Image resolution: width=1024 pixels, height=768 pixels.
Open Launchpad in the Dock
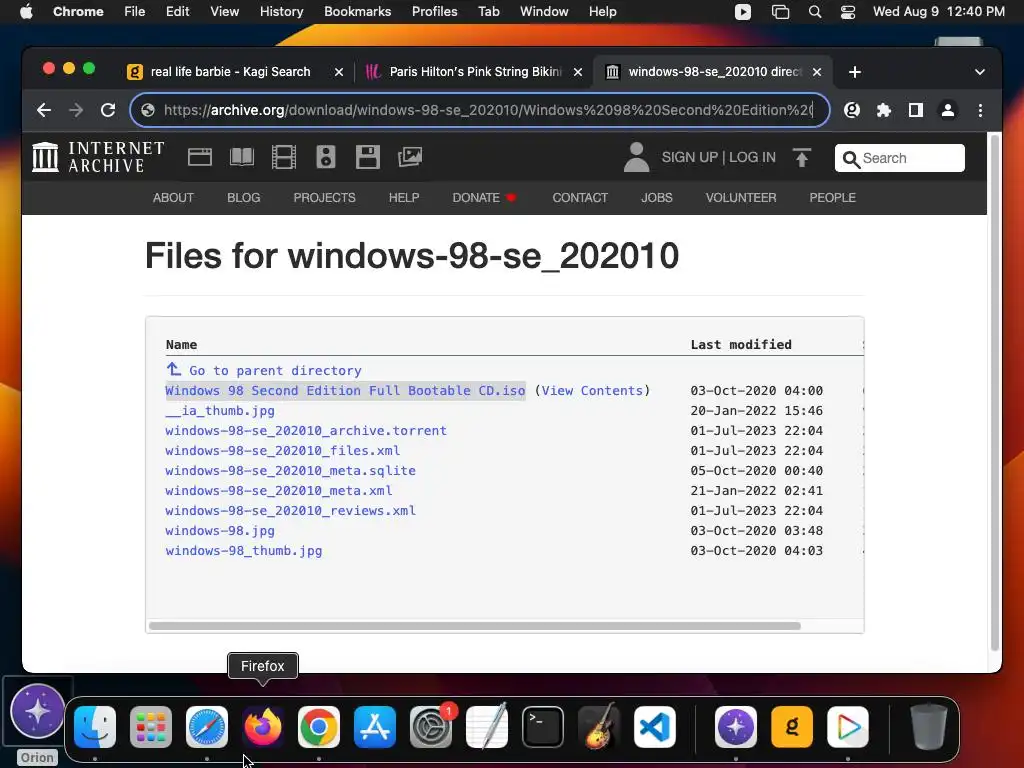coord(151,727)
